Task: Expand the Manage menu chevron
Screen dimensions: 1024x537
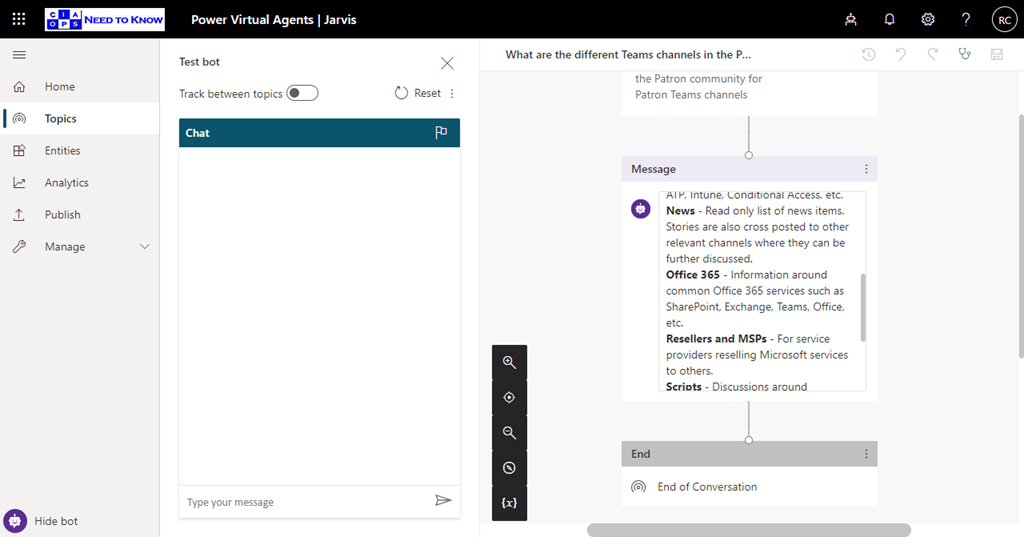Action: [144, 247]
